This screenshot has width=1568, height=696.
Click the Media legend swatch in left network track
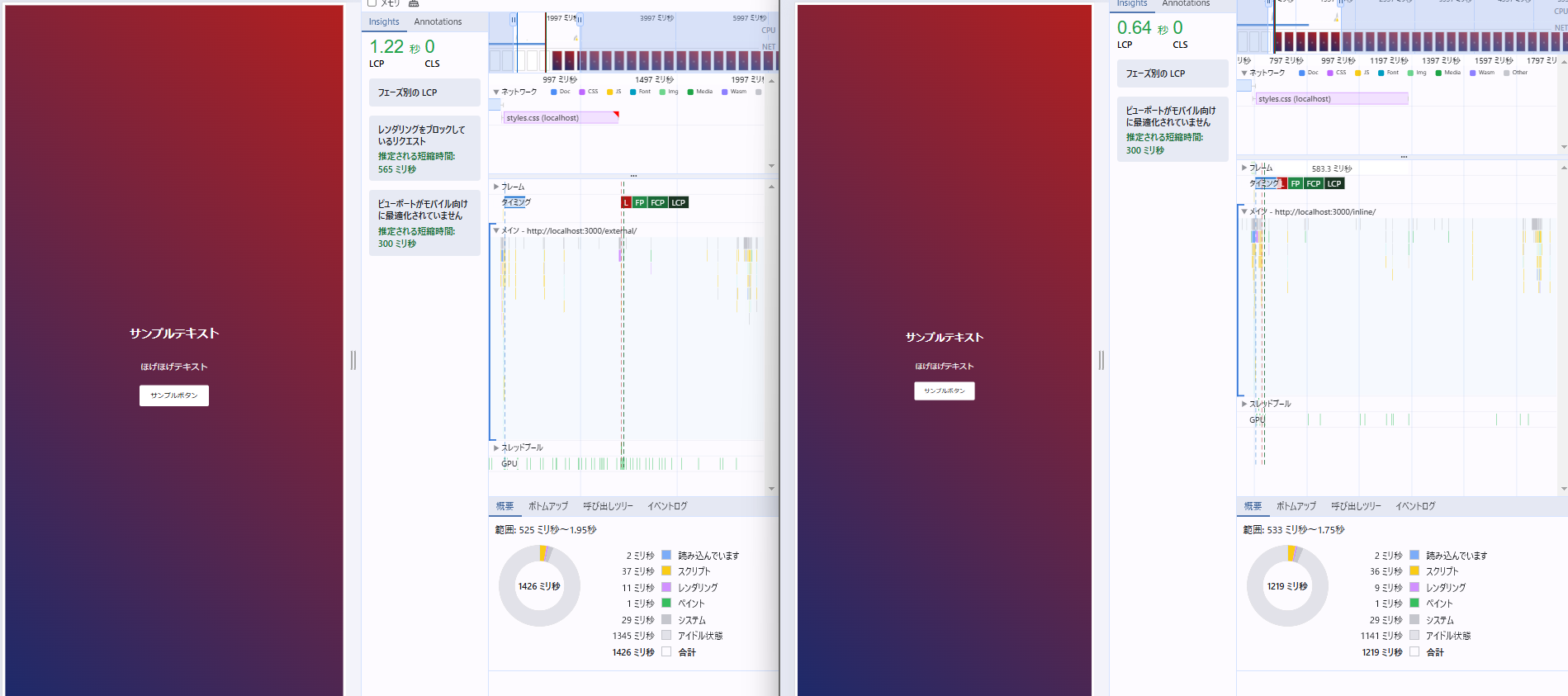[690, 92]
